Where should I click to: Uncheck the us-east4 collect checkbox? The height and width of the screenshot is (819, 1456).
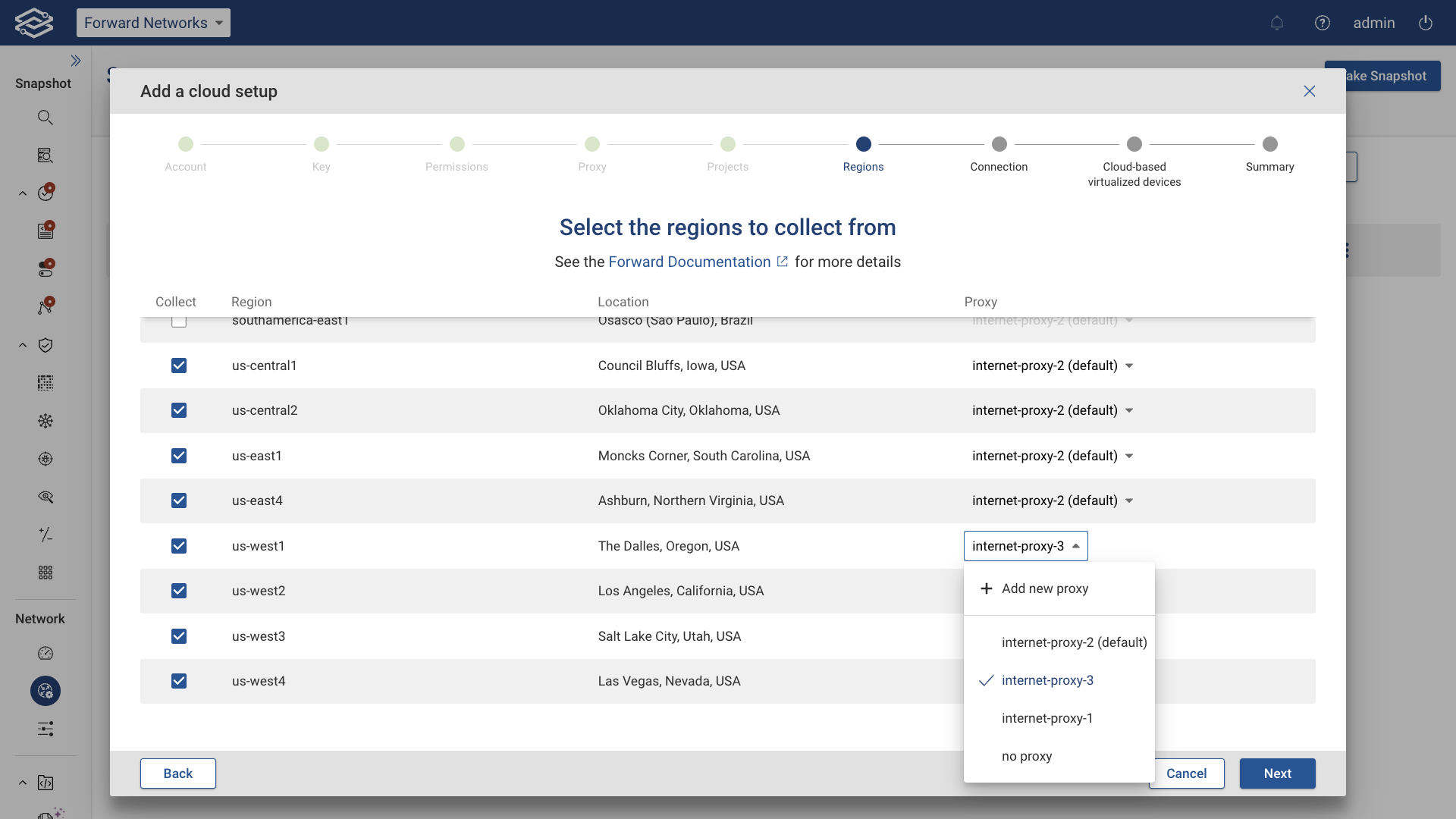pyautogui.click(x=179, y=500)
